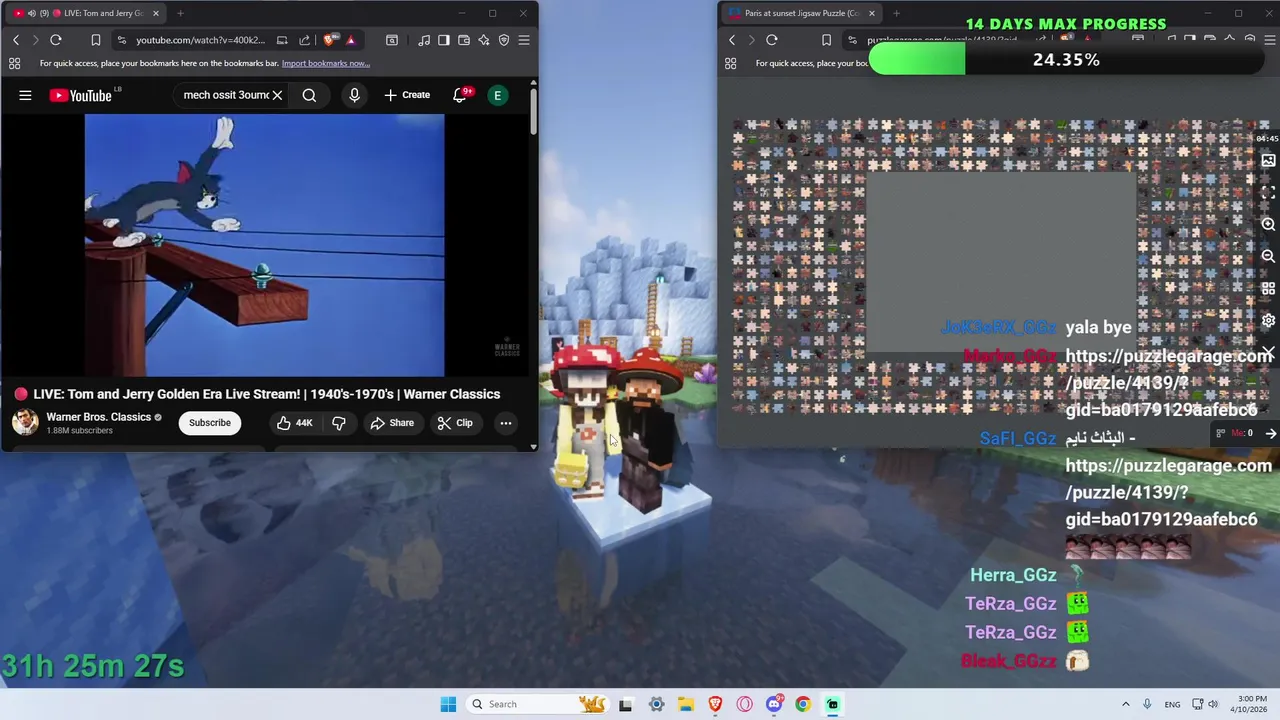1280x720 pixels.
Task: Show the puzzle preview image icon
Action: click(1268, 160)
